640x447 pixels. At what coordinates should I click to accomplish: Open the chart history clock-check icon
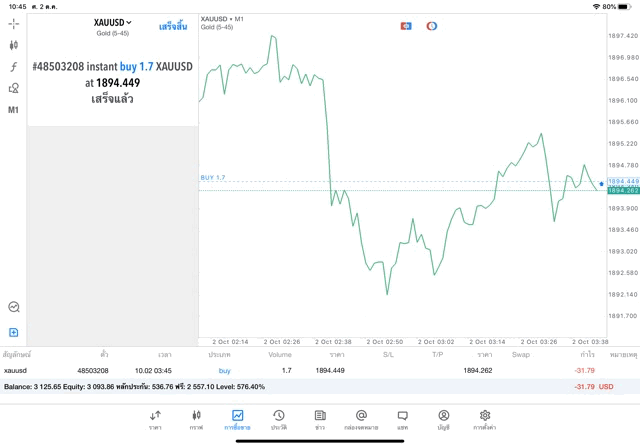click(14, 307)
